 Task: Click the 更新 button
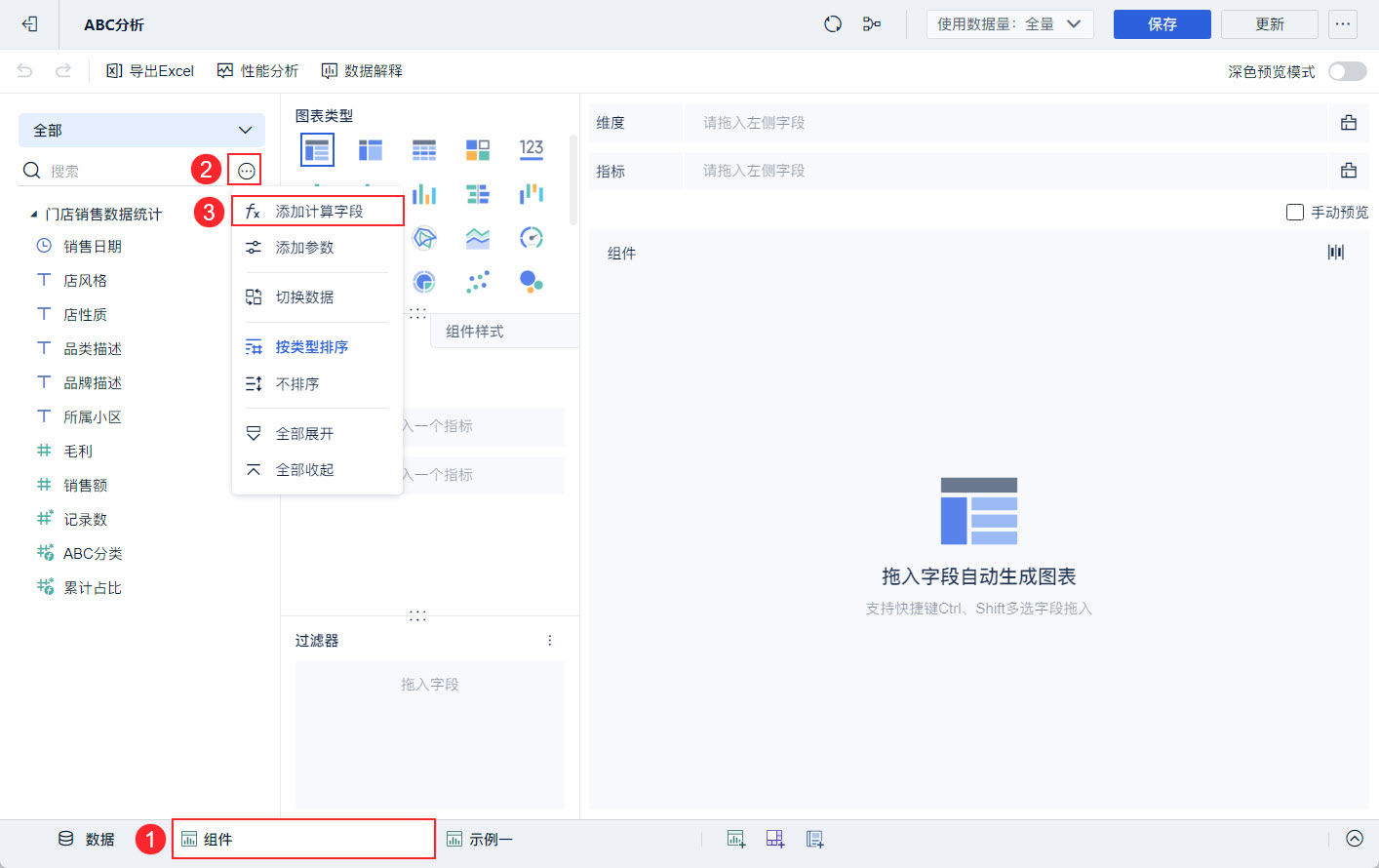pyautogui.click(x=1270, y=24)
